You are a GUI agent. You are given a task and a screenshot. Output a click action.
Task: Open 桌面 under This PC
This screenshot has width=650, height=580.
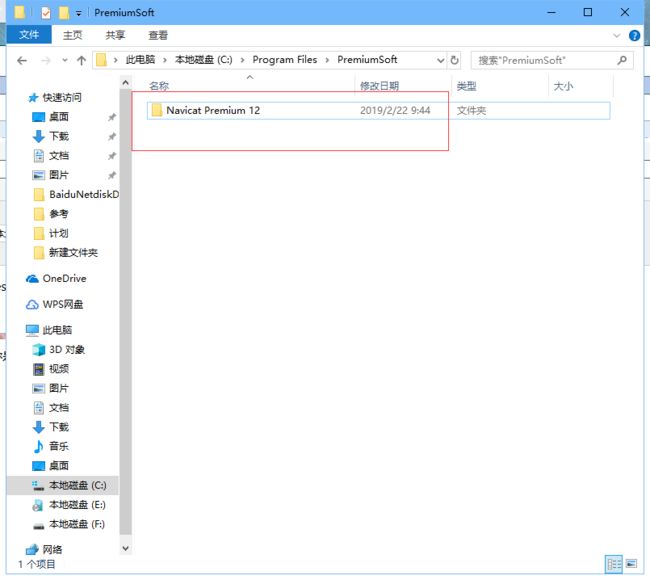(59, 466)
